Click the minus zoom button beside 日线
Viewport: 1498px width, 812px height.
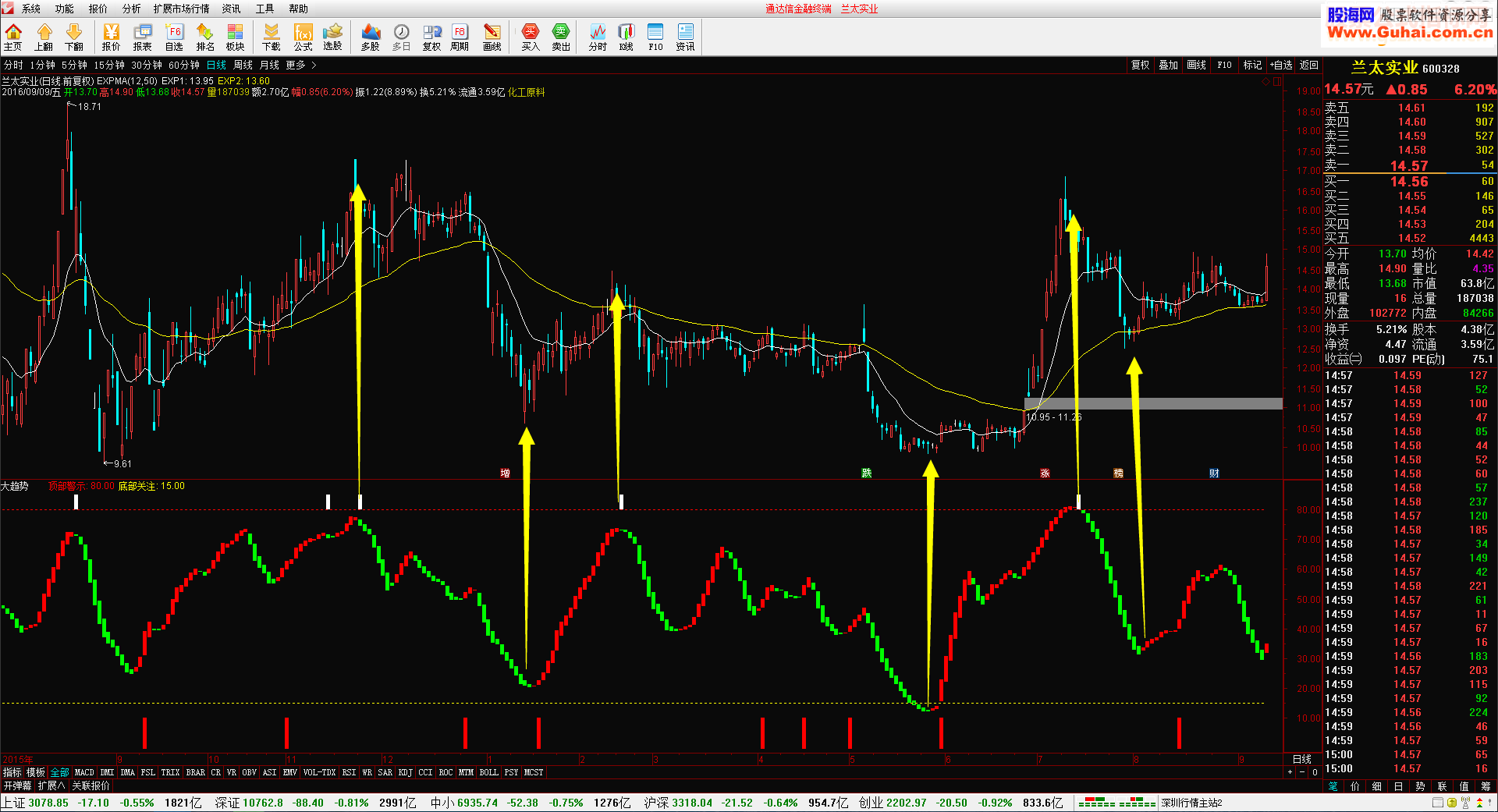[x=1301, y=772]
